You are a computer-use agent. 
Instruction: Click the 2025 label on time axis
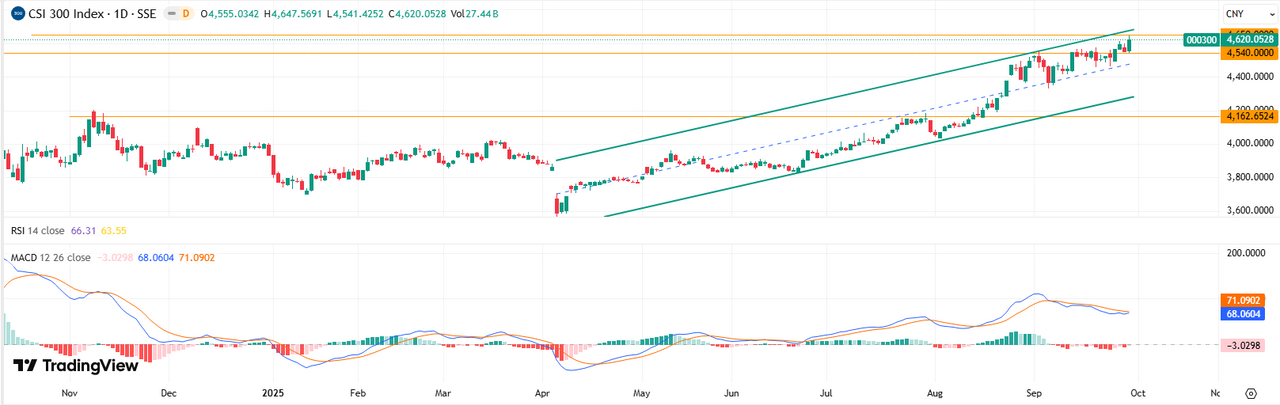[274, 394]
